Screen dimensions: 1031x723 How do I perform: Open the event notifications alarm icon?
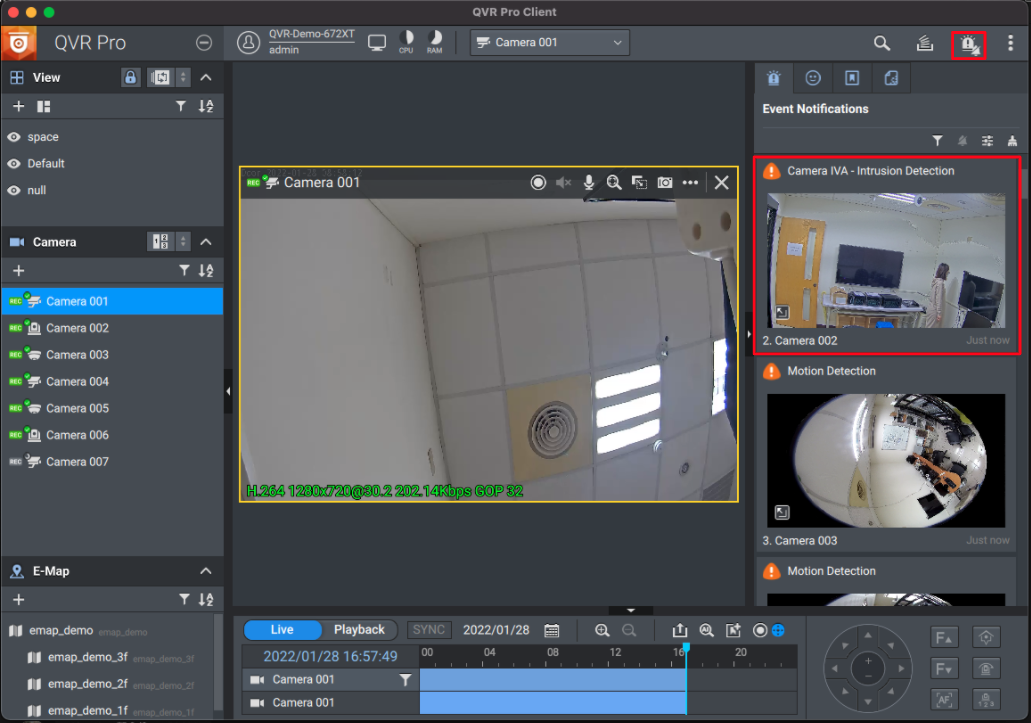tap(968, 44)
